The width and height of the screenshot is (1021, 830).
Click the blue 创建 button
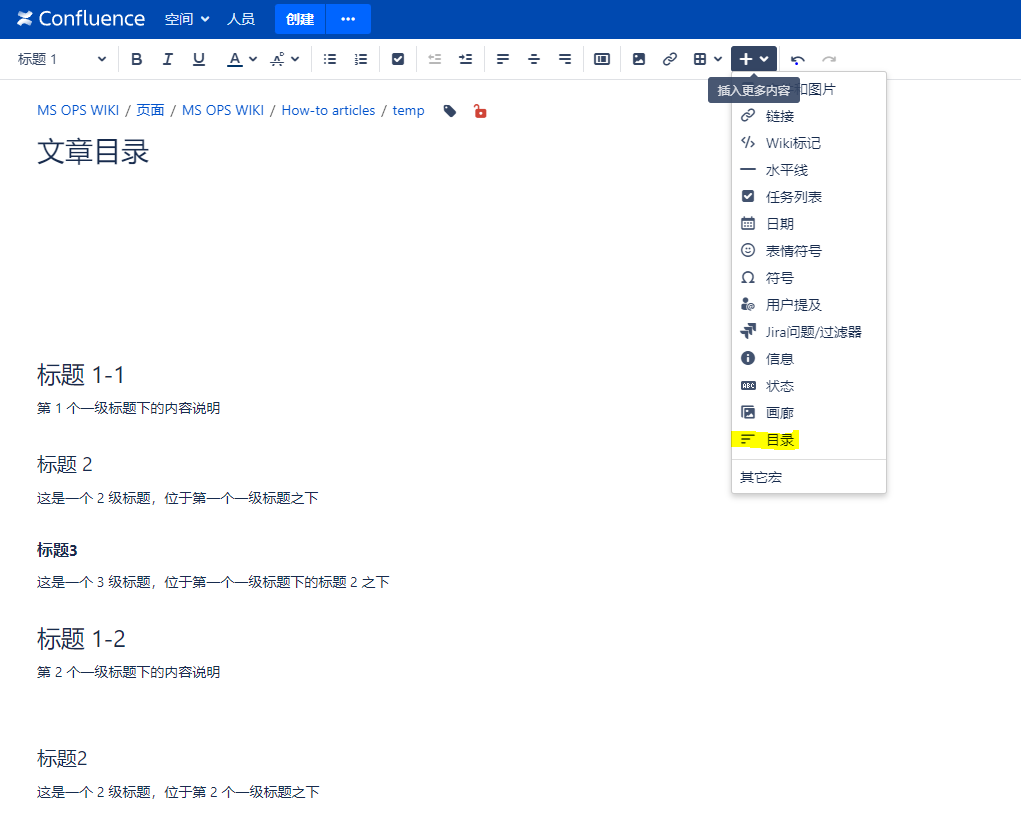click(300, 19)
